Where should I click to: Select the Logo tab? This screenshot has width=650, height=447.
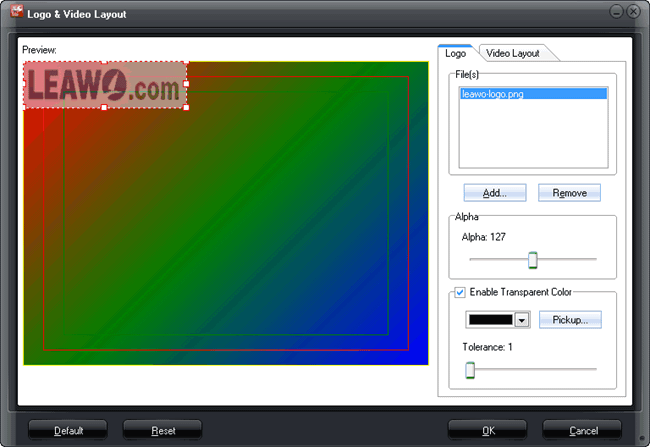pos(456,53)
